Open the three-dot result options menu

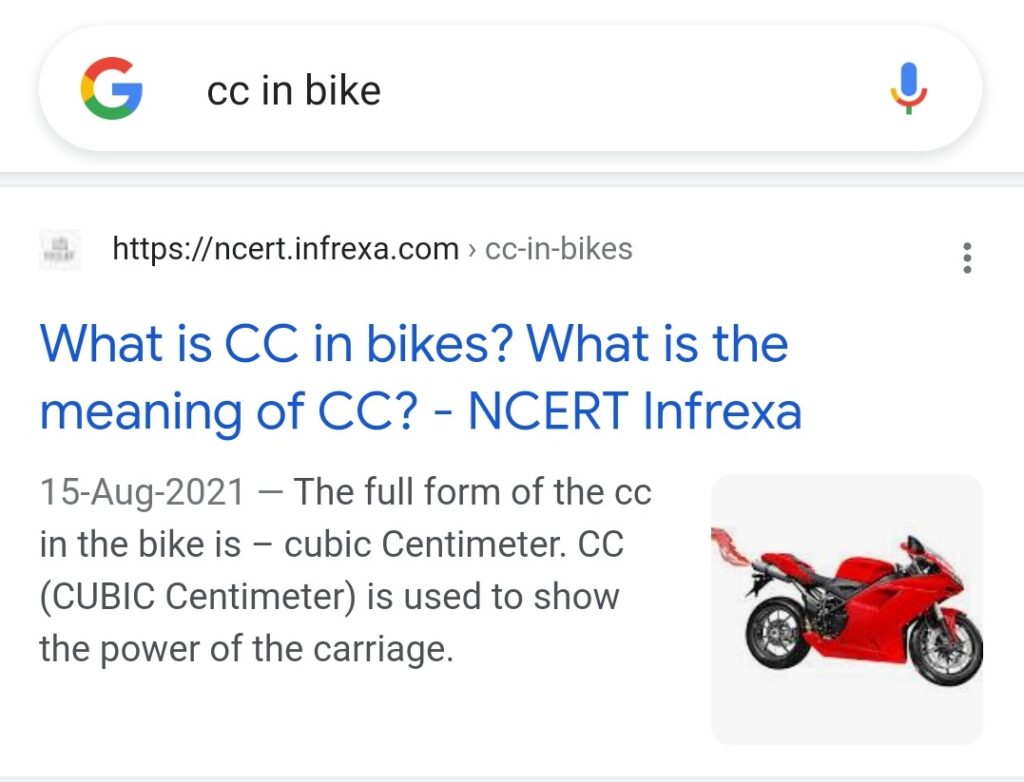pos(967,257)
